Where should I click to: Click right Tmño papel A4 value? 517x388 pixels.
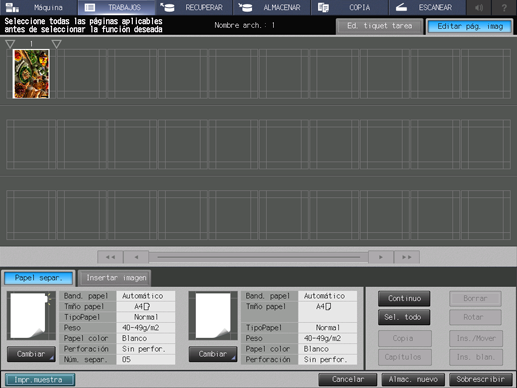pyautogui.click(x=328, y=312)
